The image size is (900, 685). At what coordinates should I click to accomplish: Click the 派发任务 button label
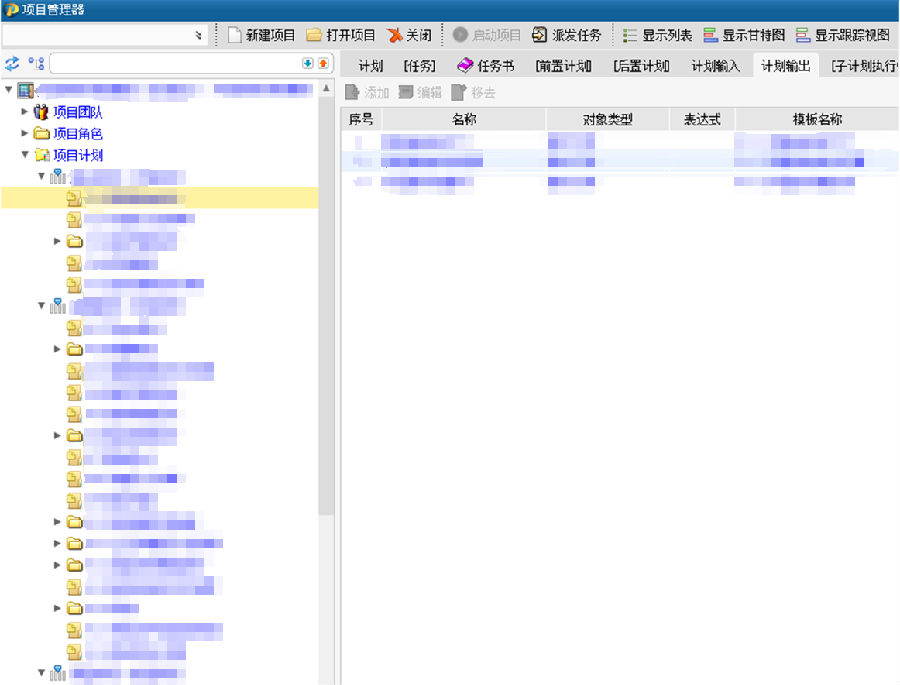click(577, 36)
